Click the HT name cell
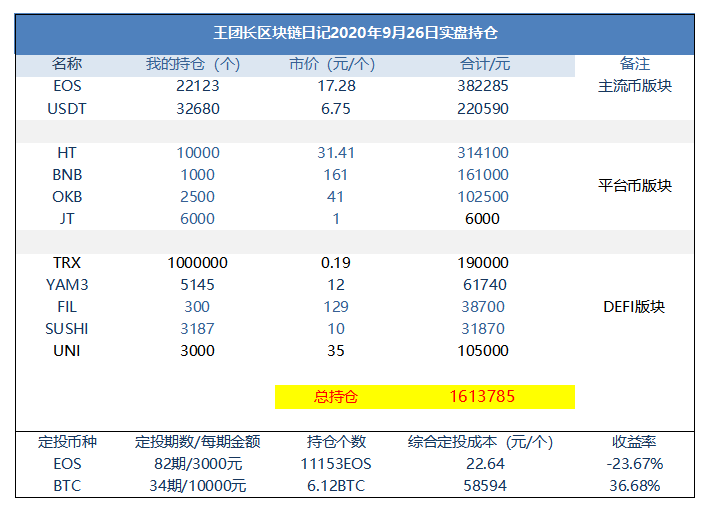 [x=67, y=153]
